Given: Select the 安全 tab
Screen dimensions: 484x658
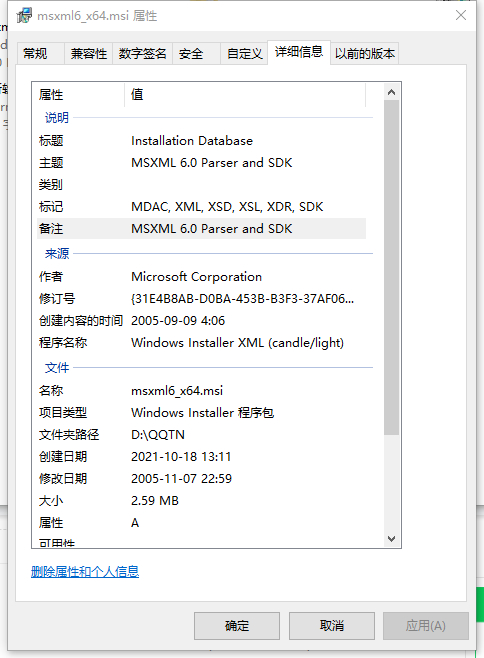Looking at the screenshot, I should tap(196, 54).
